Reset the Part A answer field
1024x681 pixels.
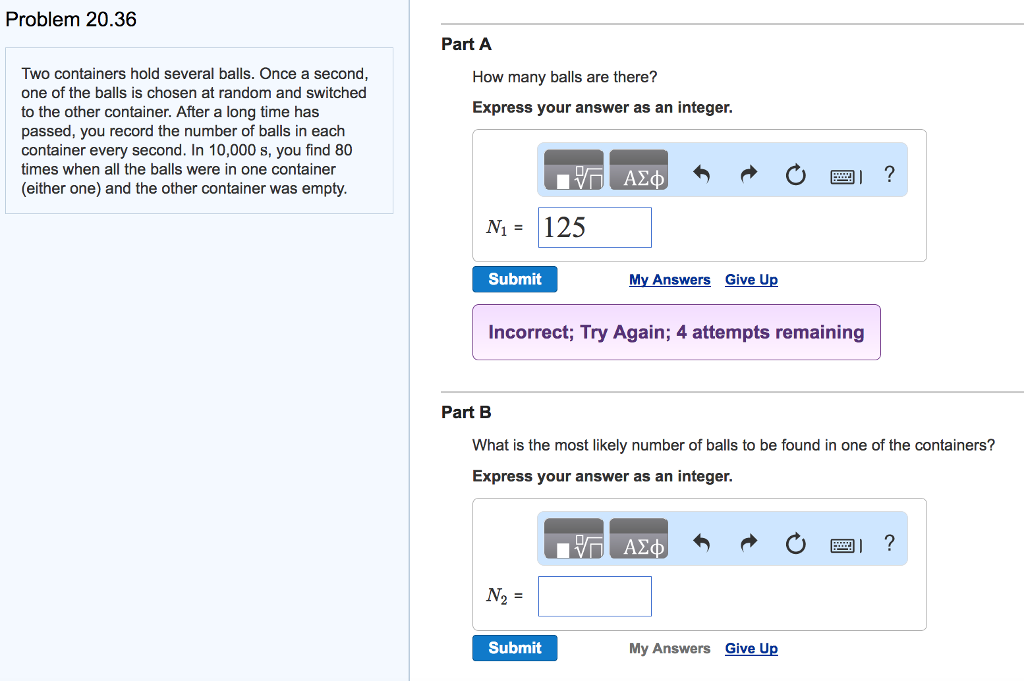795,176
